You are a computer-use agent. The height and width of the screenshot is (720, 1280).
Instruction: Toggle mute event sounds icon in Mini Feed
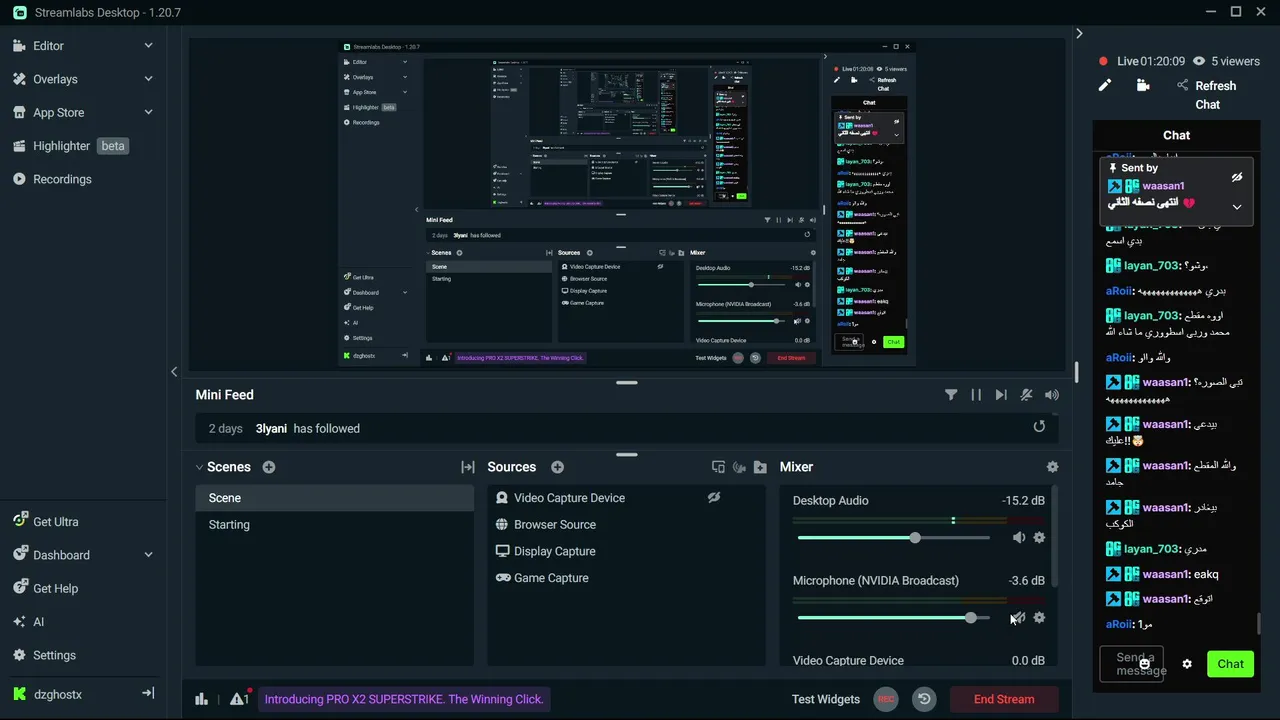click(1026, 395)
